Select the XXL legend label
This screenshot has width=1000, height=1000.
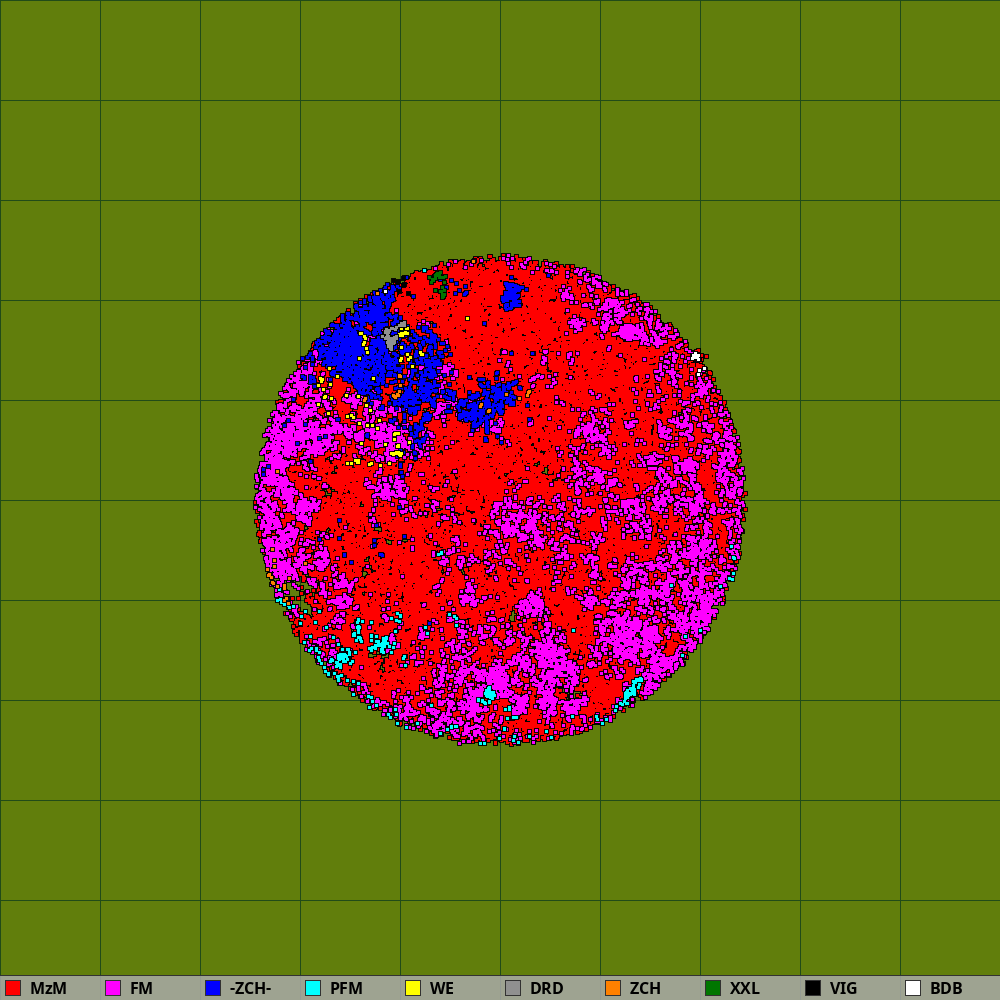click(745, 989)
